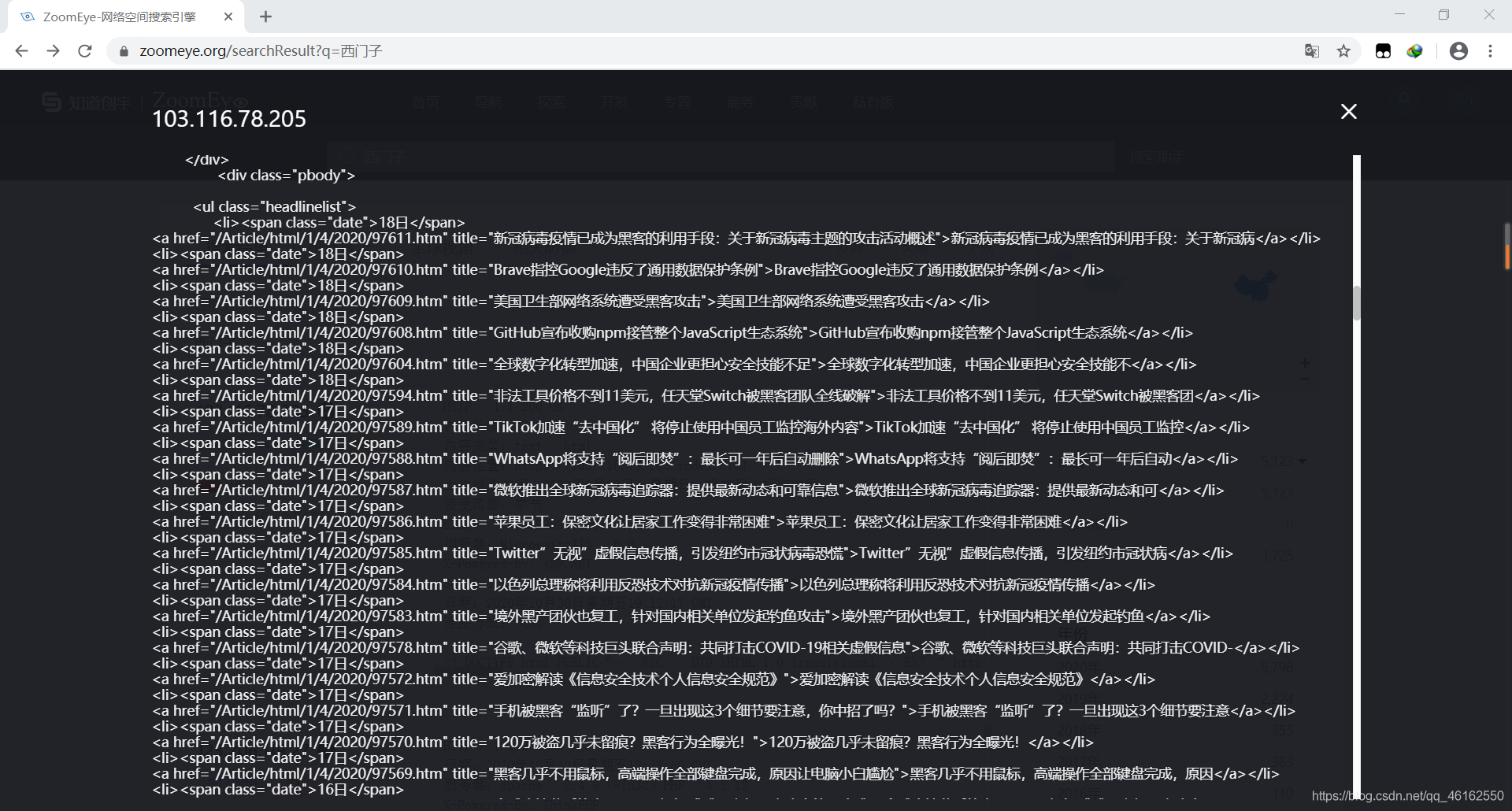
Task: Click the ul class="headlinelist" line
Action: tap(275, 207)
